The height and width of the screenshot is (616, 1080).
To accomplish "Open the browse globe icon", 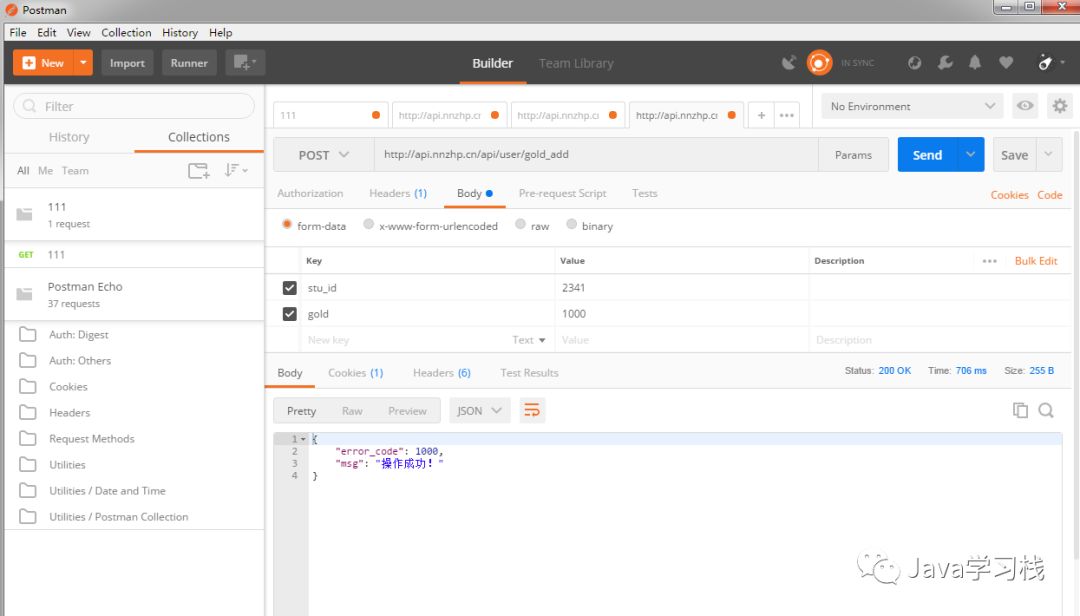I will click(914, 63).
